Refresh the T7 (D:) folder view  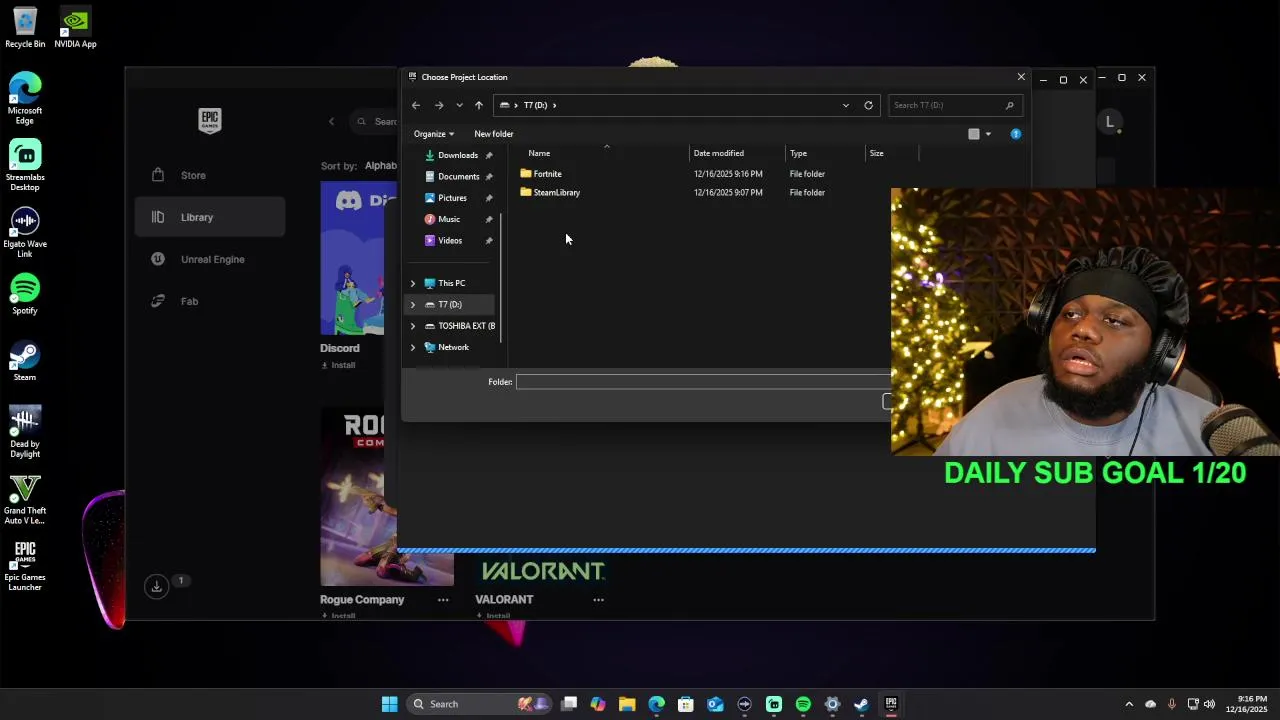[868, 105]
